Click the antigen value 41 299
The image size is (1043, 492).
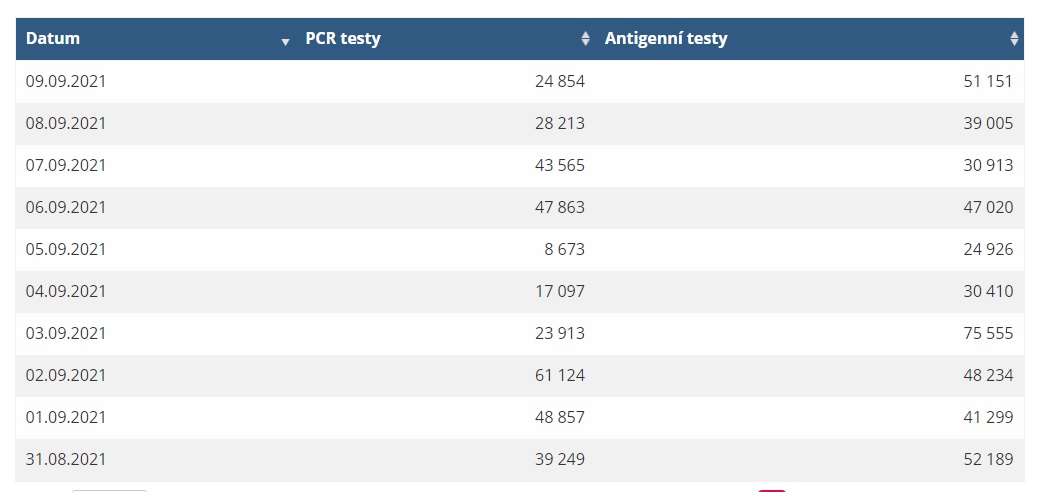tap(988, 417)
